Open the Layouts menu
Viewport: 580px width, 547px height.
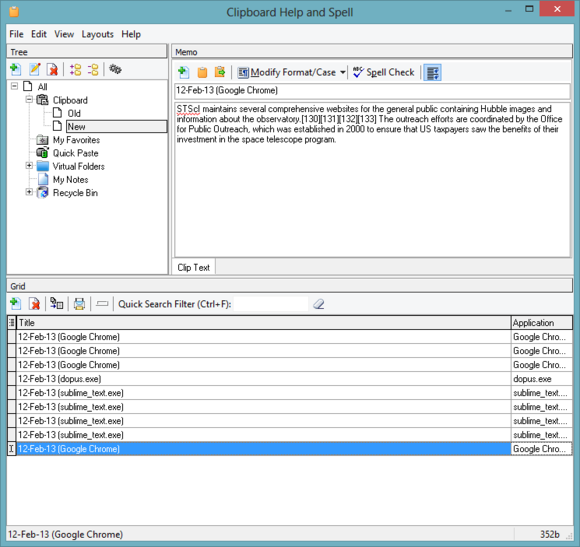98,34
